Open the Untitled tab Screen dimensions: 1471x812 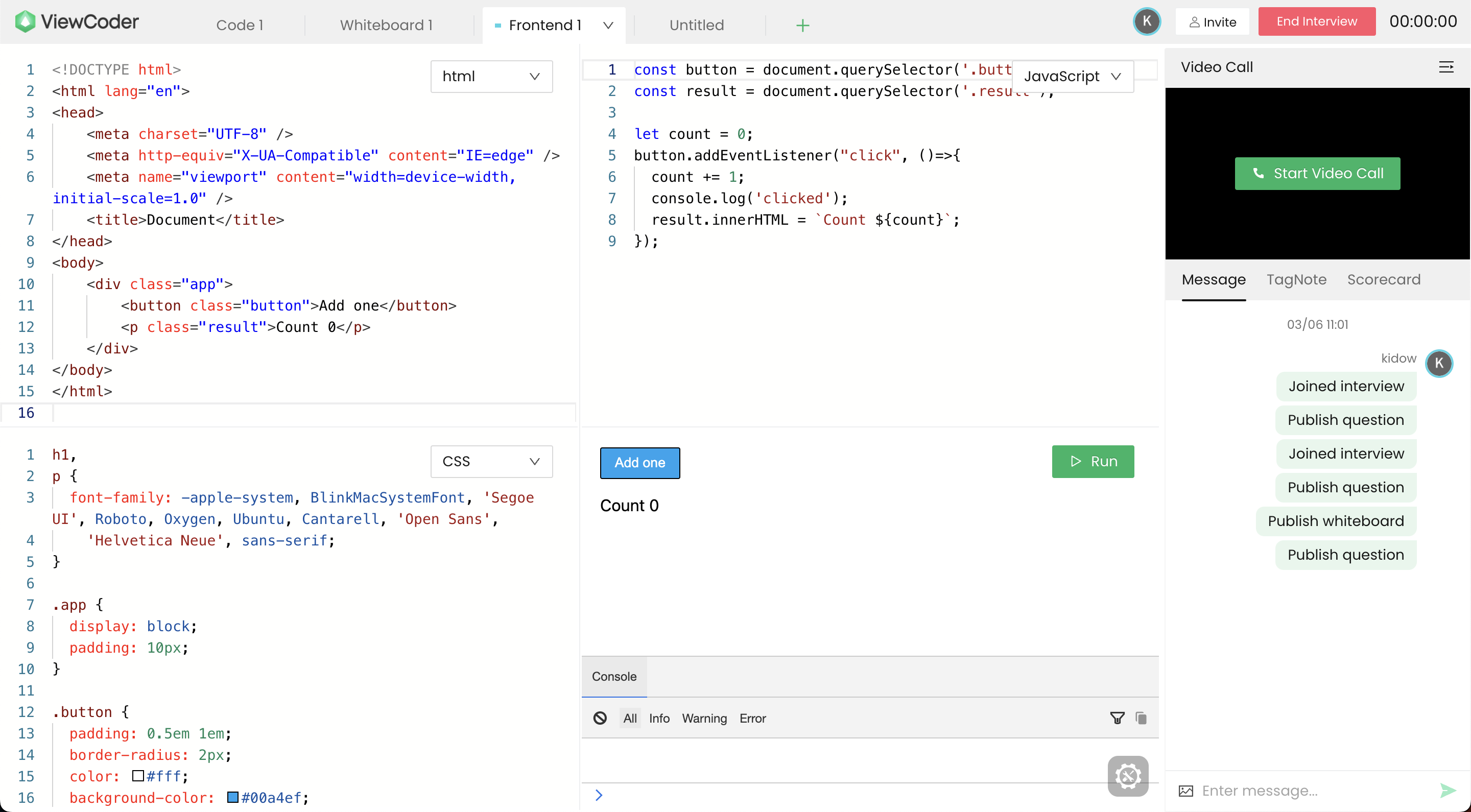696,25
